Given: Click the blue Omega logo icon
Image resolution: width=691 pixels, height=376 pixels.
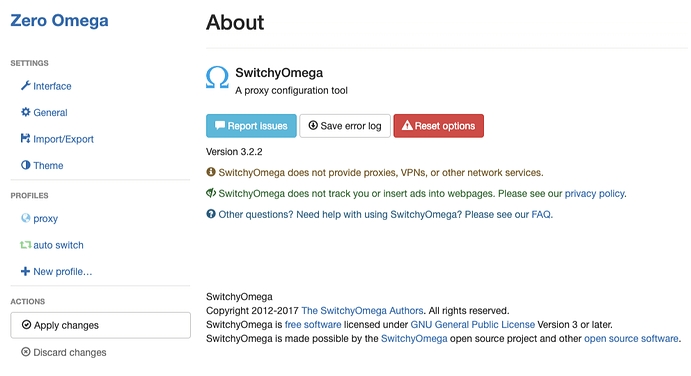Looking at the screenshot, I should click(217, 78).
